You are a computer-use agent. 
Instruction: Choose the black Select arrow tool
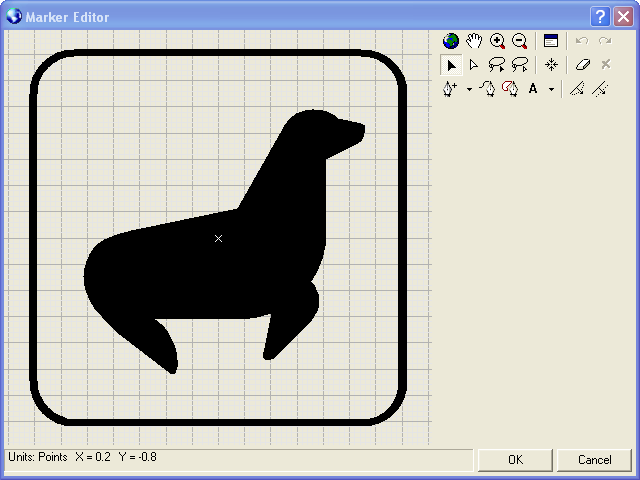(x=451, y=65)
